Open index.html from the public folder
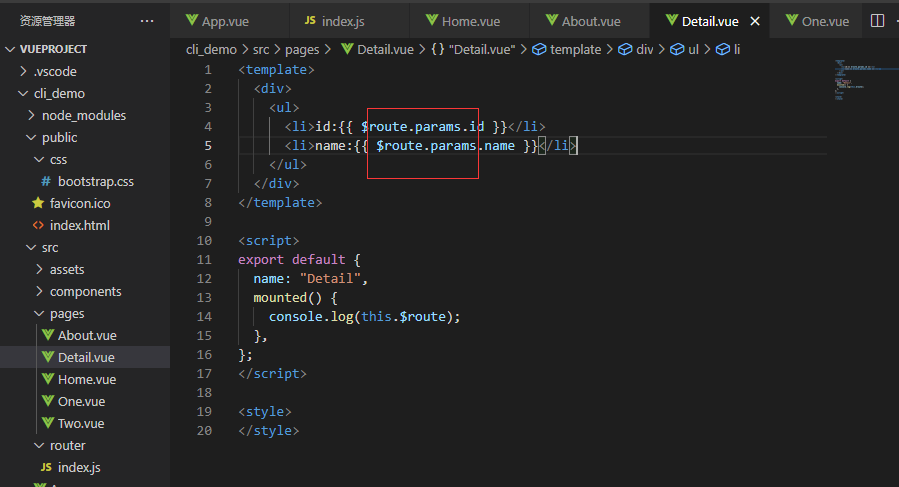This screenshot has width=899, height=487. tap(85, 225)
